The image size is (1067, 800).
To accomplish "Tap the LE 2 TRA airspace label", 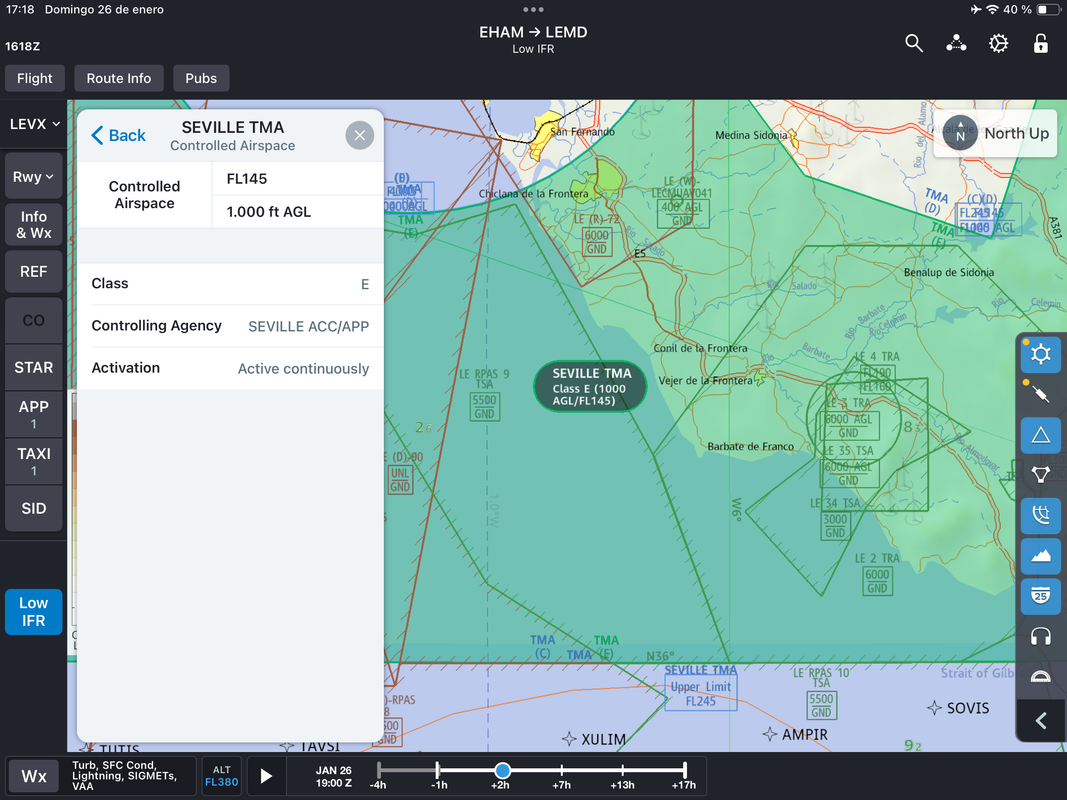I will click(x=877, y=573).
